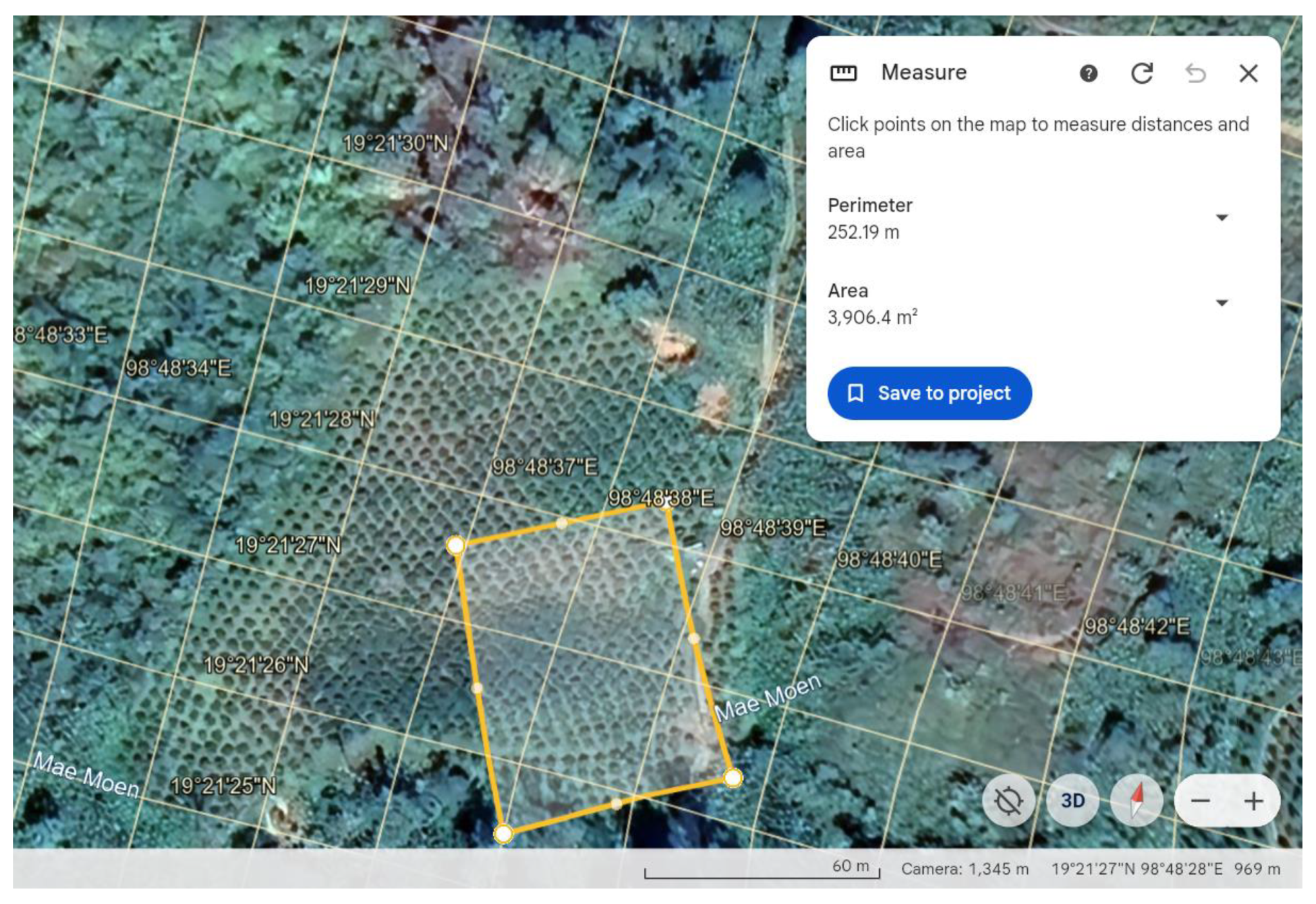Click the Save to project button

tap(929, 393)
